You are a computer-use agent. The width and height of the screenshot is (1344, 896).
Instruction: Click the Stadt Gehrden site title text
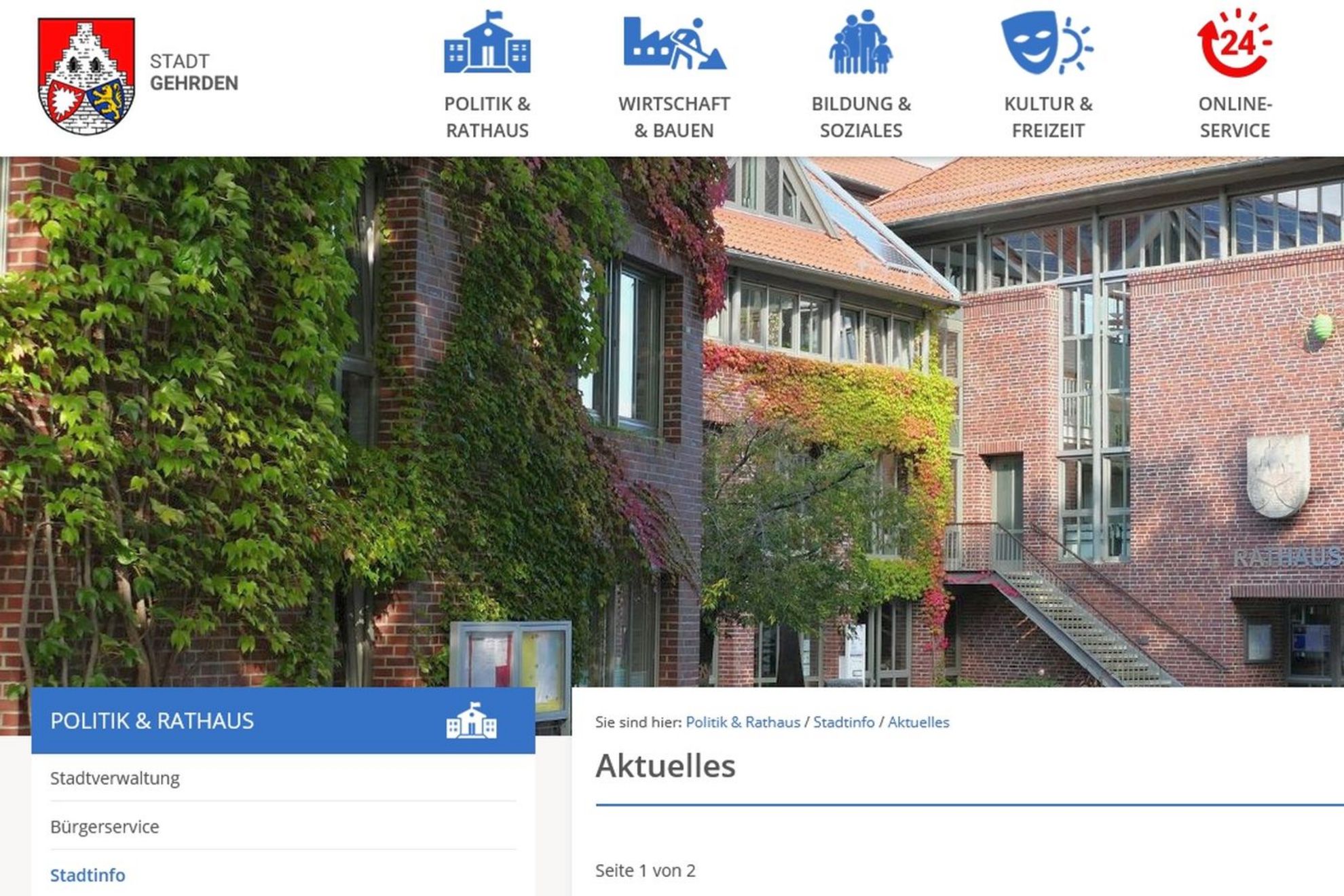tap(193, 72)
